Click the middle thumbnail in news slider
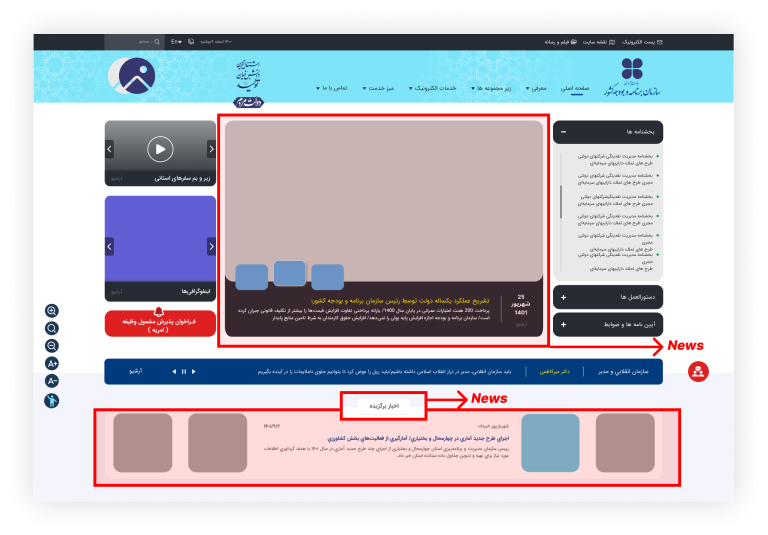Viewport: 768px width, 535px height. (x=290, y=274)
